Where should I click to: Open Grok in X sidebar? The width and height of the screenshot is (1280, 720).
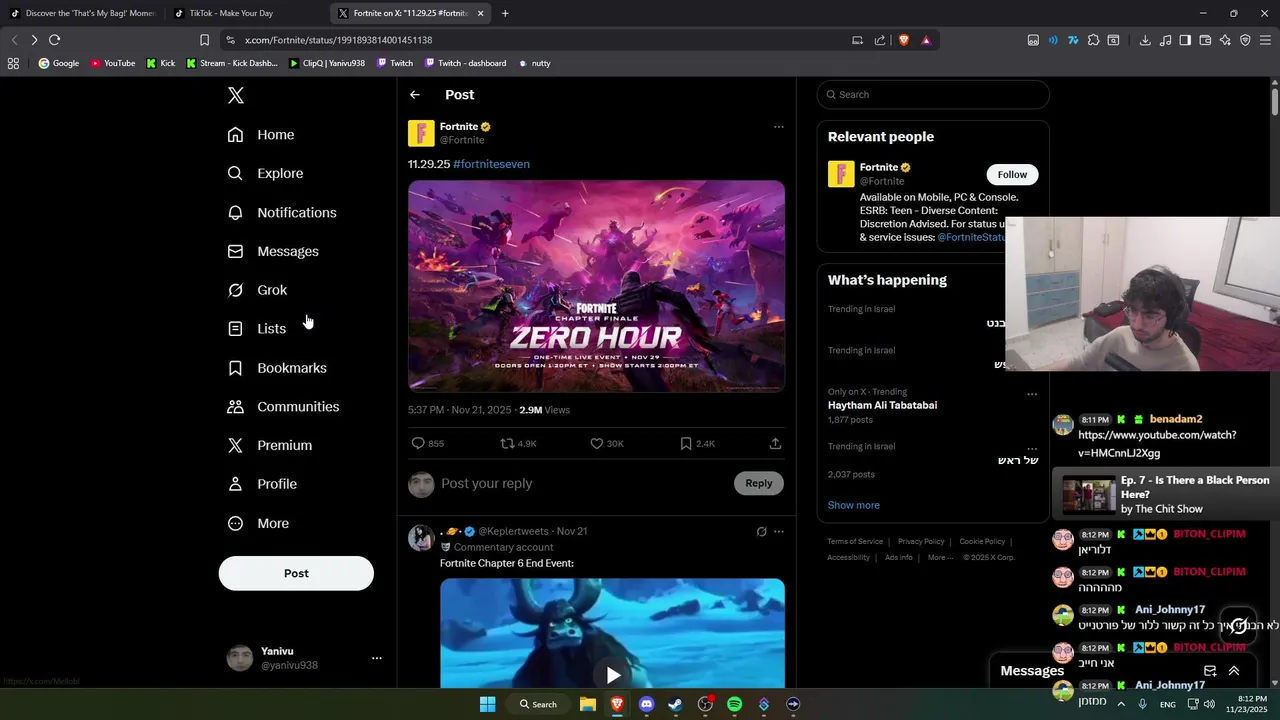point(258,290)
